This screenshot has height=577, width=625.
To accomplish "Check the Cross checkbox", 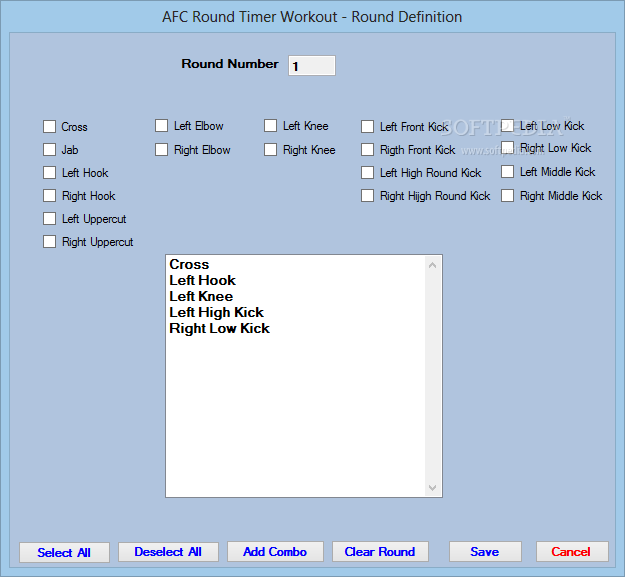I will pyautogui.click(x=49, y=127).
